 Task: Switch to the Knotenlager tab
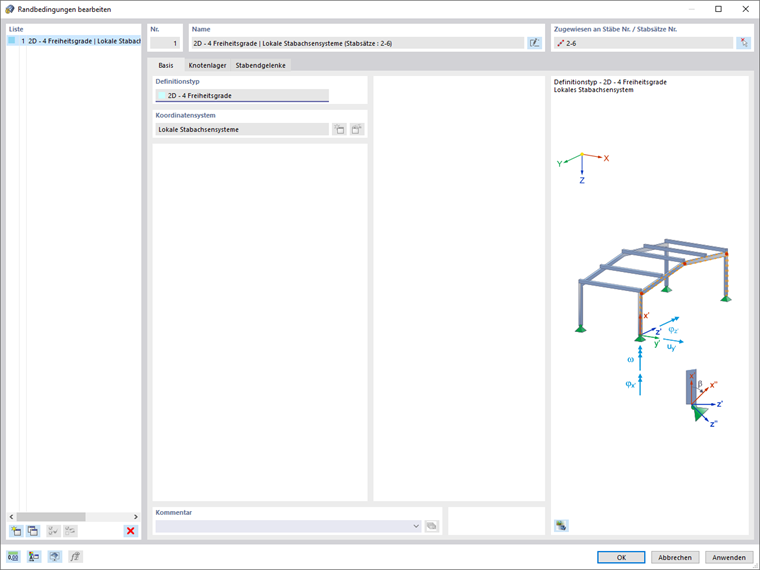(207, 65)
